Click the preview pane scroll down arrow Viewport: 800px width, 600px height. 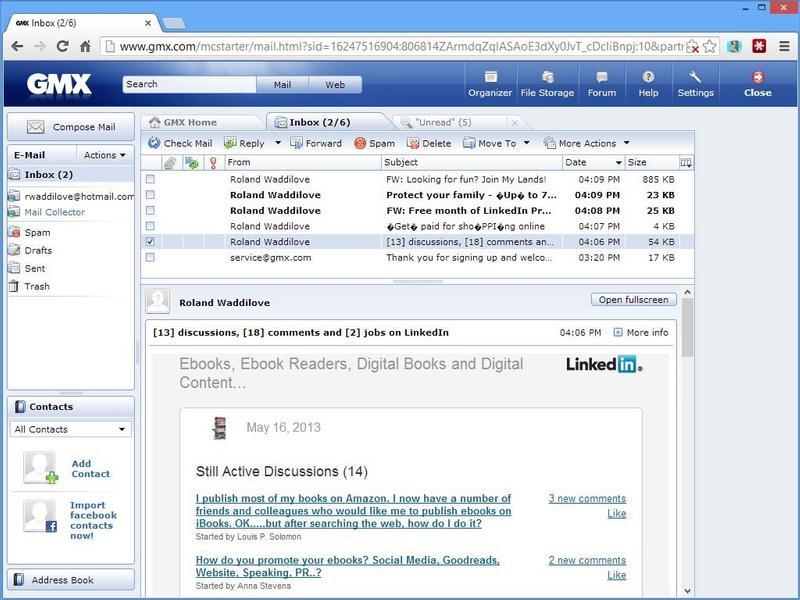(x=687, y=591)
